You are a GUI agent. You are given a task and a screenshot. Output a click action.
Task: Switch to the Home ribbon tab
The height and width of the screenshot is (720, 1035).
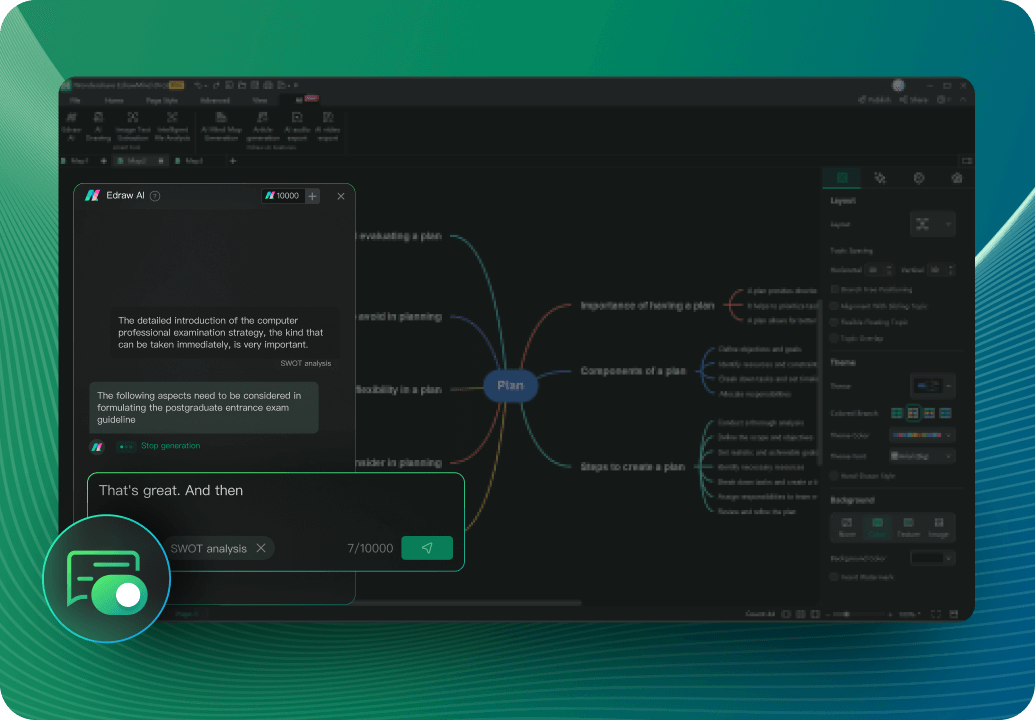[114, 100]
